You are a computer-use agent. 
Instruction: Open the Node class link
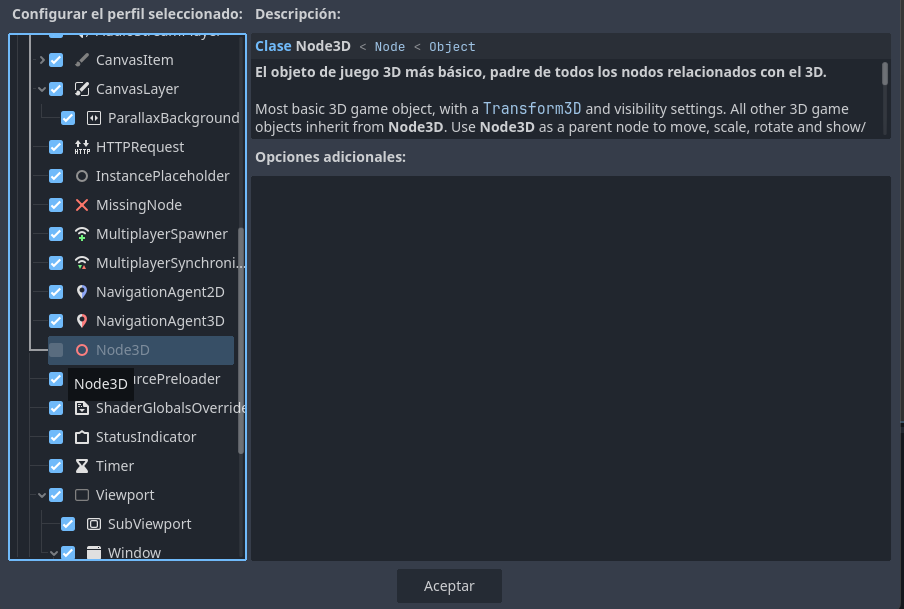390,47
